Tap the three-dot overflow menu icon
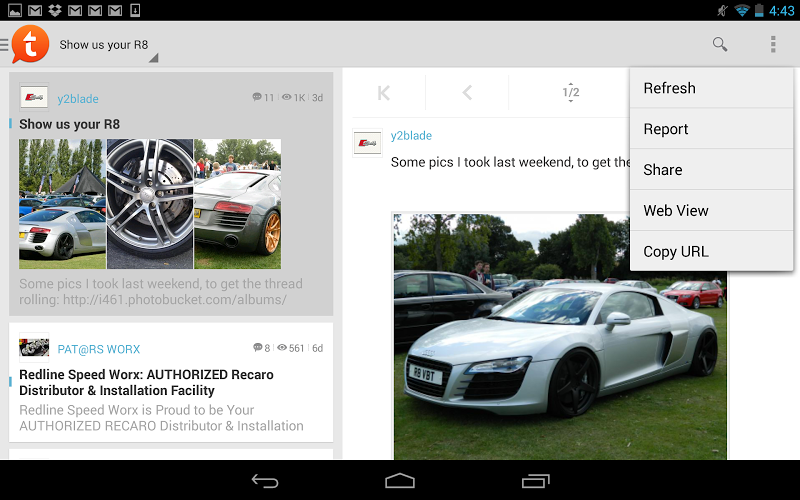 (x=773, y=44)
